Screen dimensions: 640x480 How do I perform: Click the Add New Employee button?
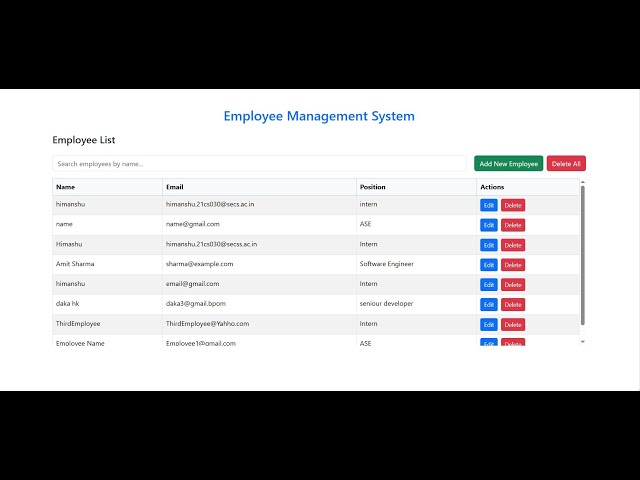pyautogui.click(x=508, y=164)
